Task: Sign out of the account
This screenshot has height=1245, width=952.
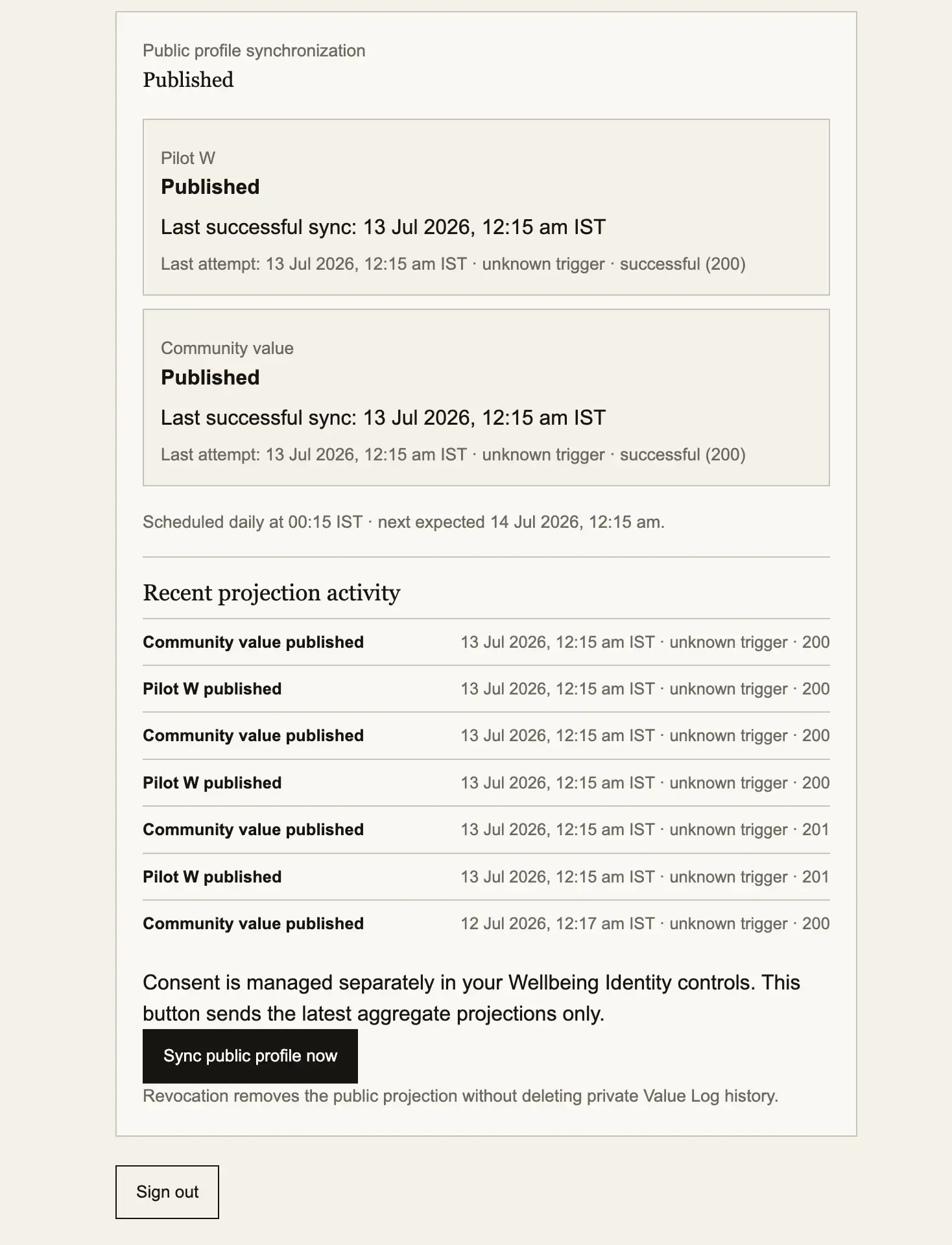Action: pos(167,1192)
